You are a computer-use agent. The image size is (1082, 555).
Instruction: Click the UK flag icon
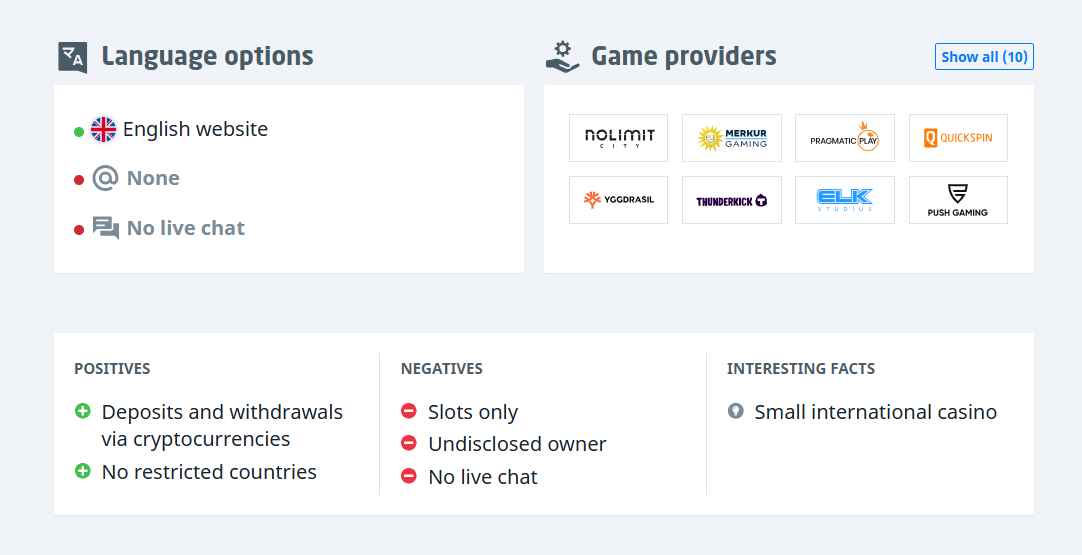[103, 129]
